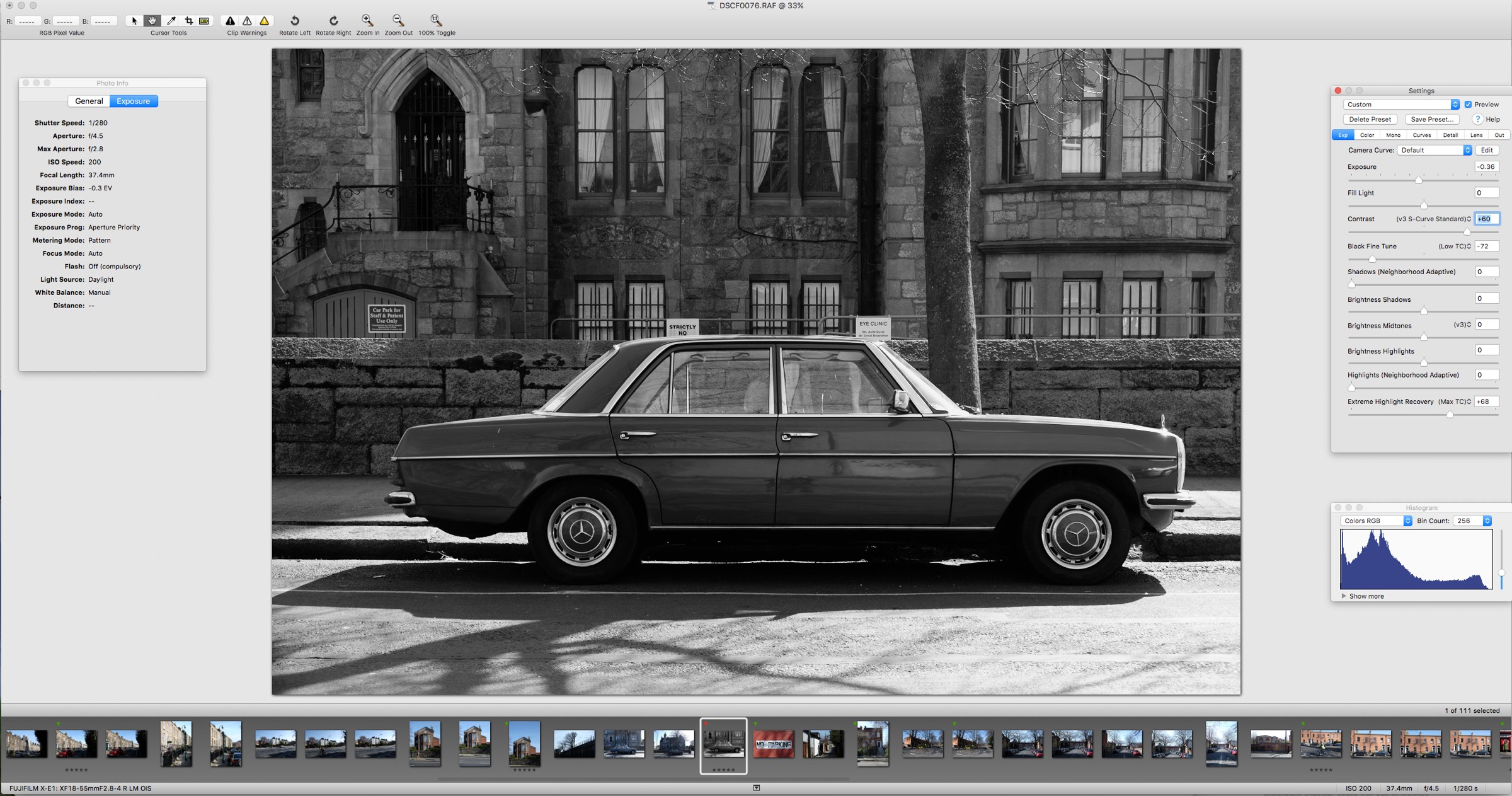Open the Colors RGB histogram dropdown
The height and width of the screenshot is (796, 1512).
coord(1376,521)
